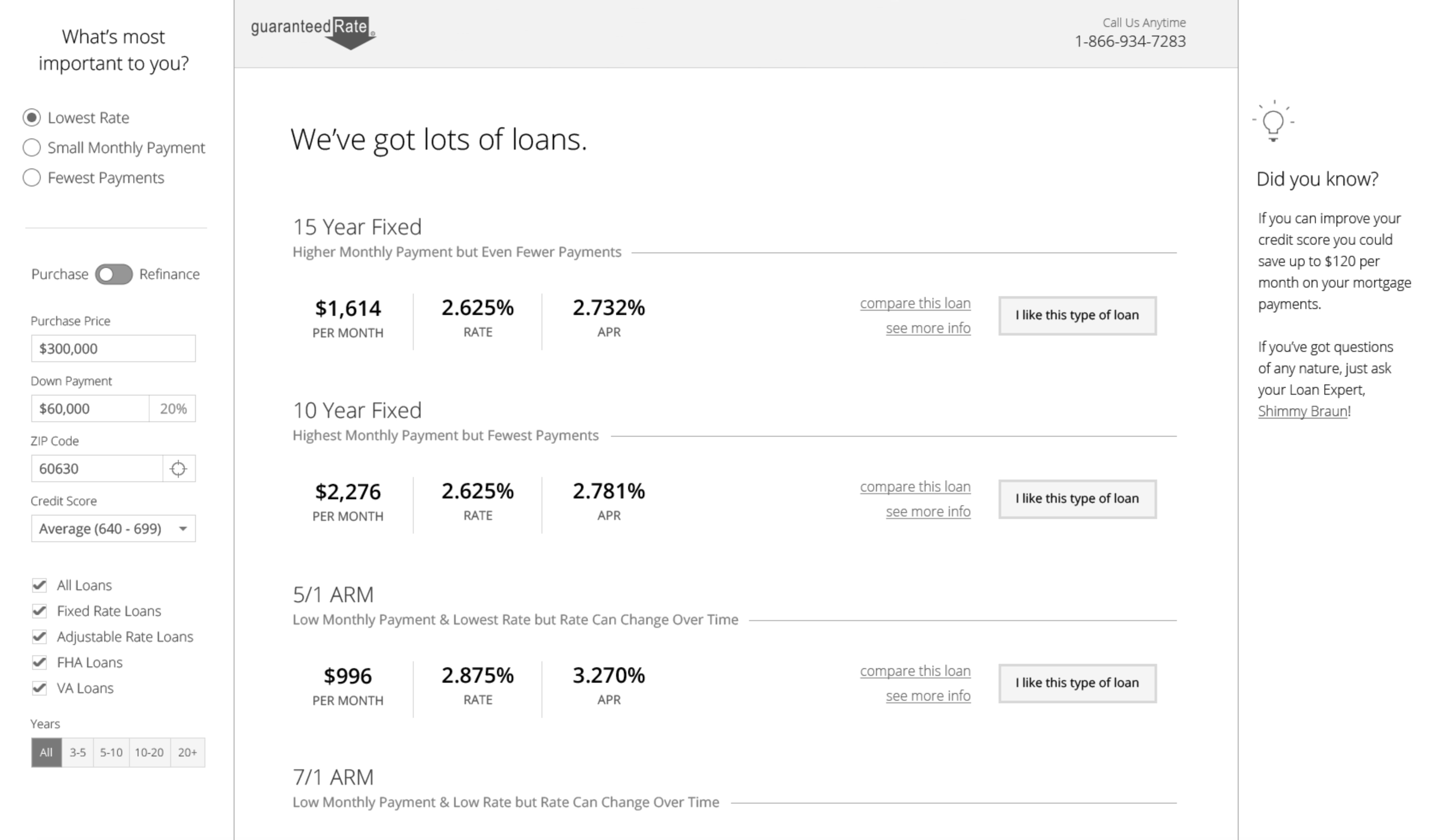Click see more info for 15 Year Fixed

point(928,328)
